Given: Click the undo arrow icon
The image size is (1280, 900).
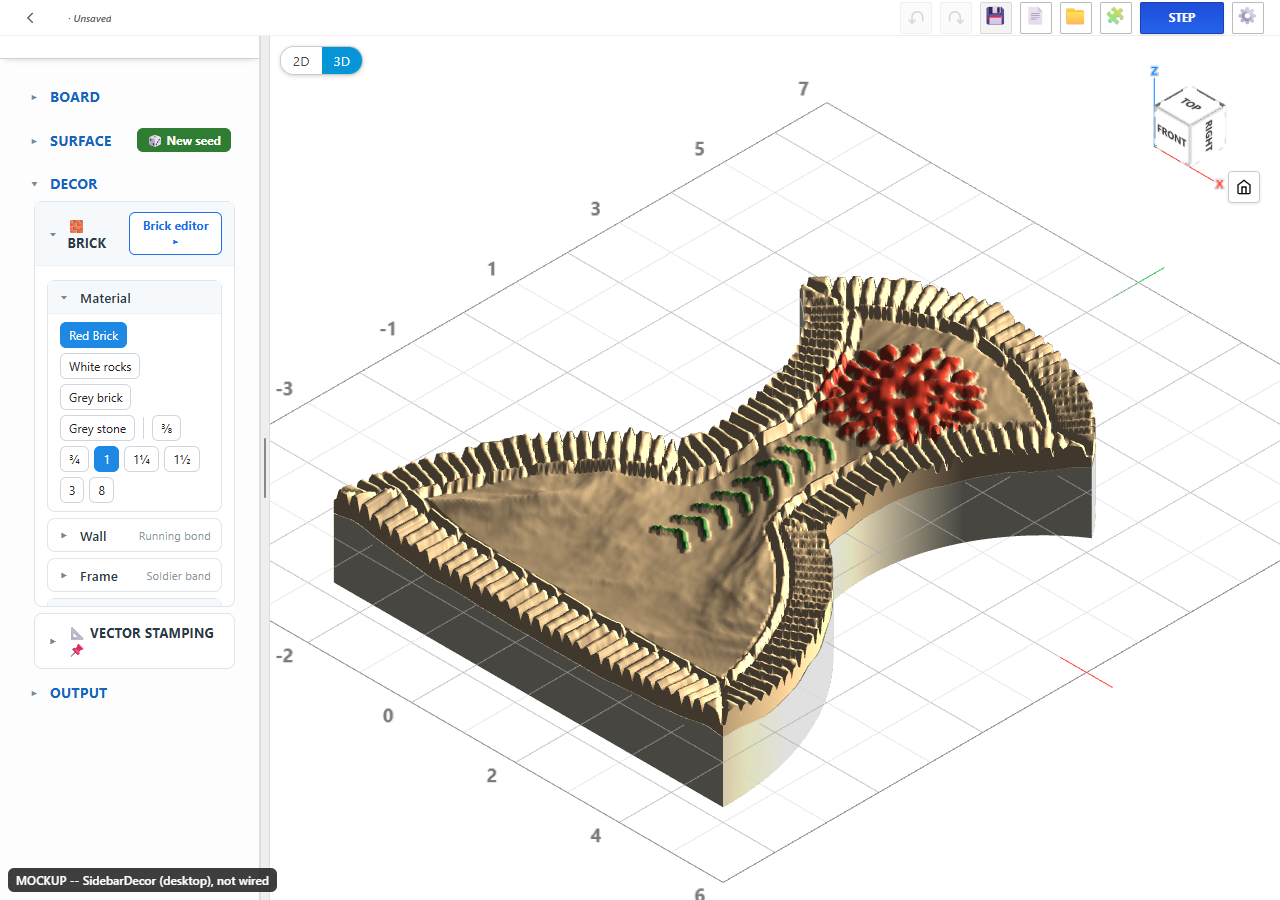Looking at the screenshot, I should click(x=916, y=18).
